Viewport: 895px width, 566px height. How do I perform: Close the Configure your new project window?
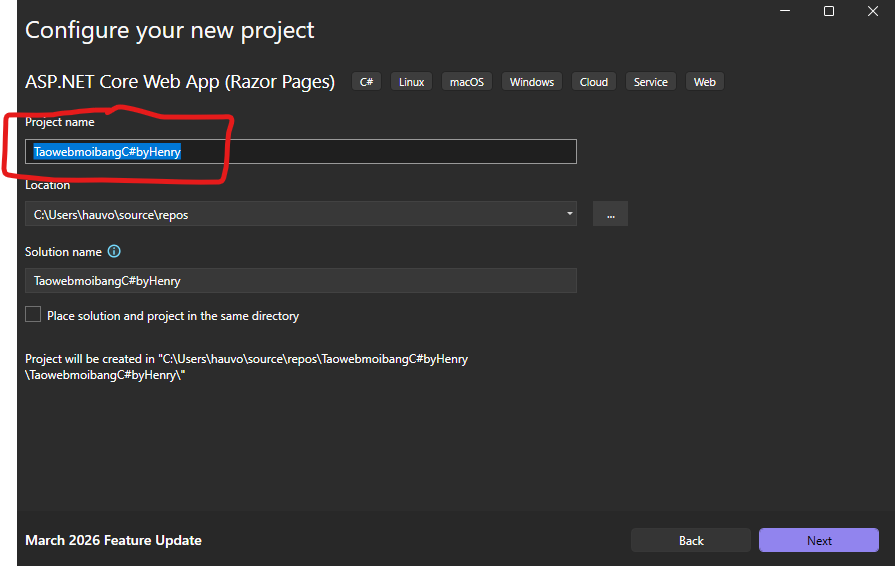(x=872, y=11)
